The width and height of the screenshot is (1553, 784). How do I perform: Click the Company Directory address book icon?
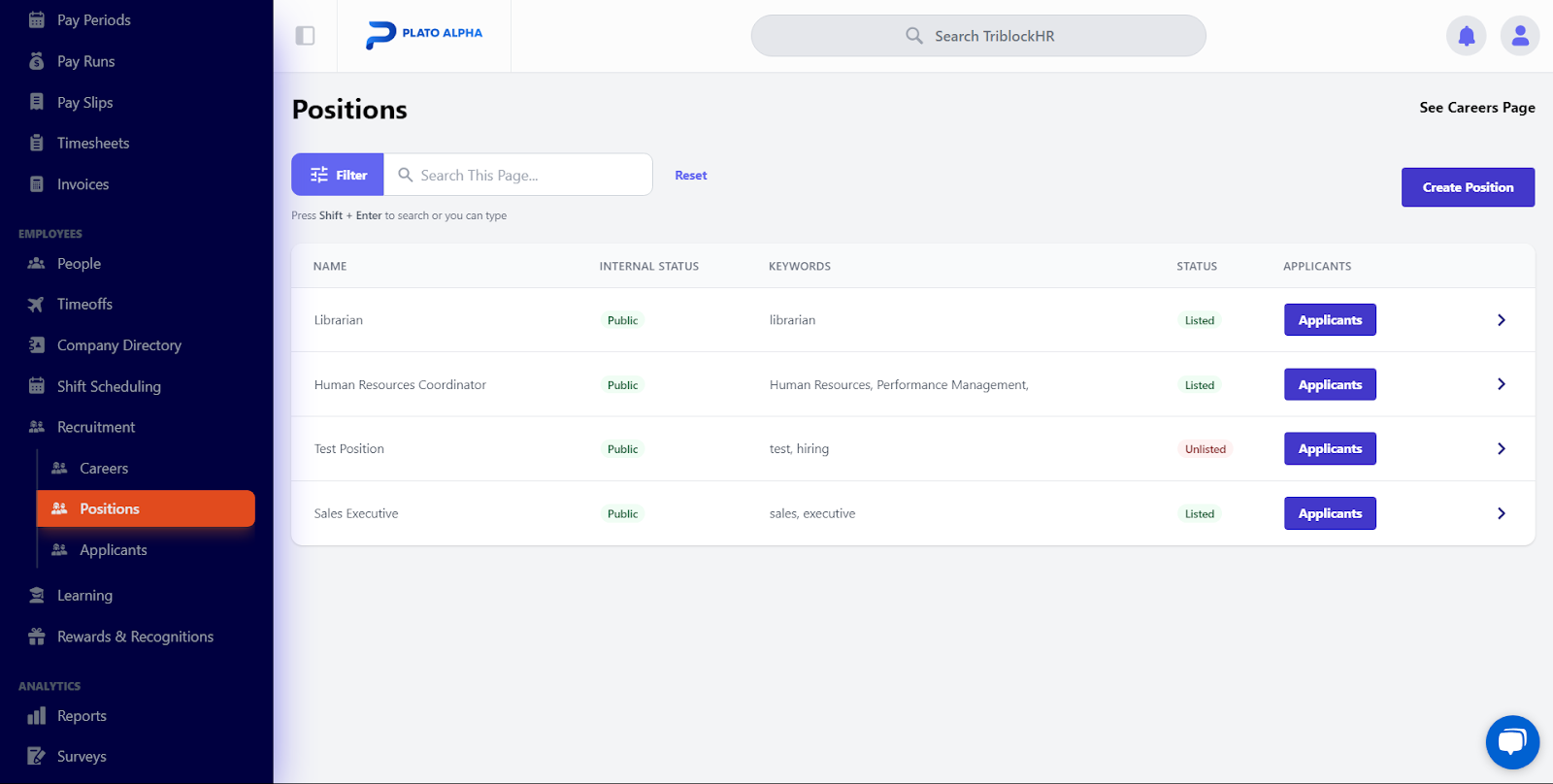click(37, 344)
